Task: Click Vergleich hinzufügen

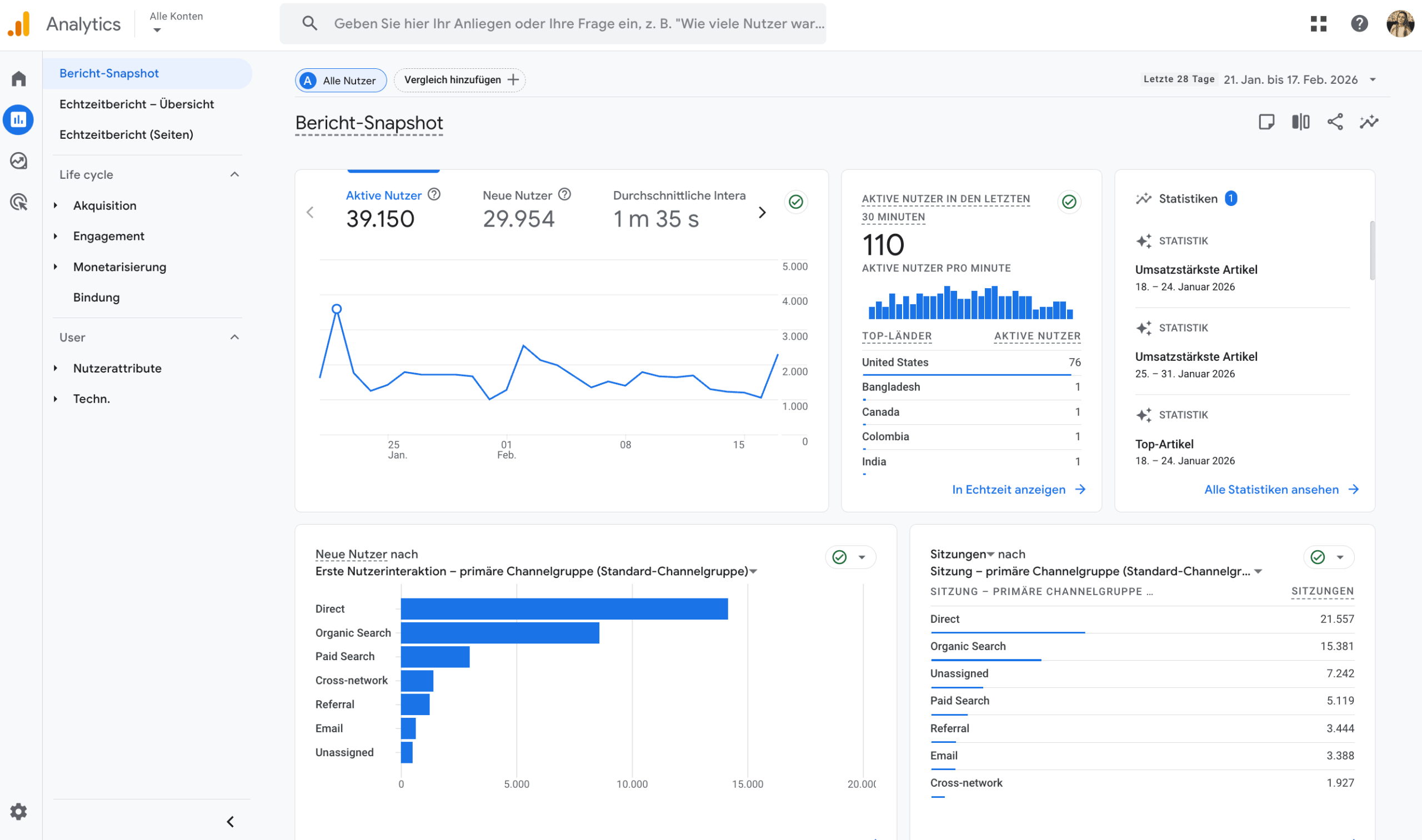Action: [x=459, y=79]
